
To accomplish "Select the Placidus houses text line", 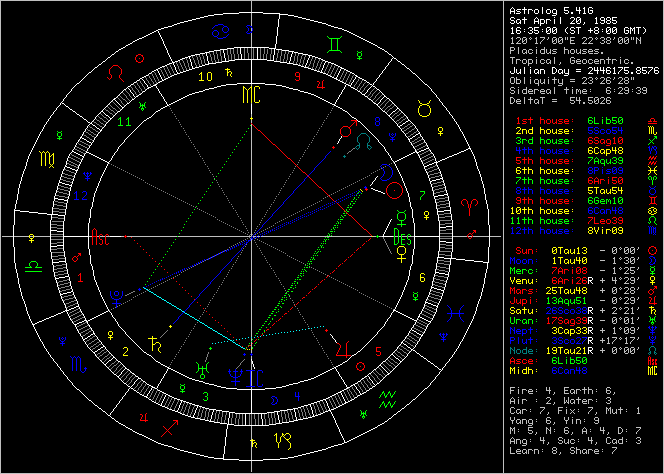I will (557, 47).
